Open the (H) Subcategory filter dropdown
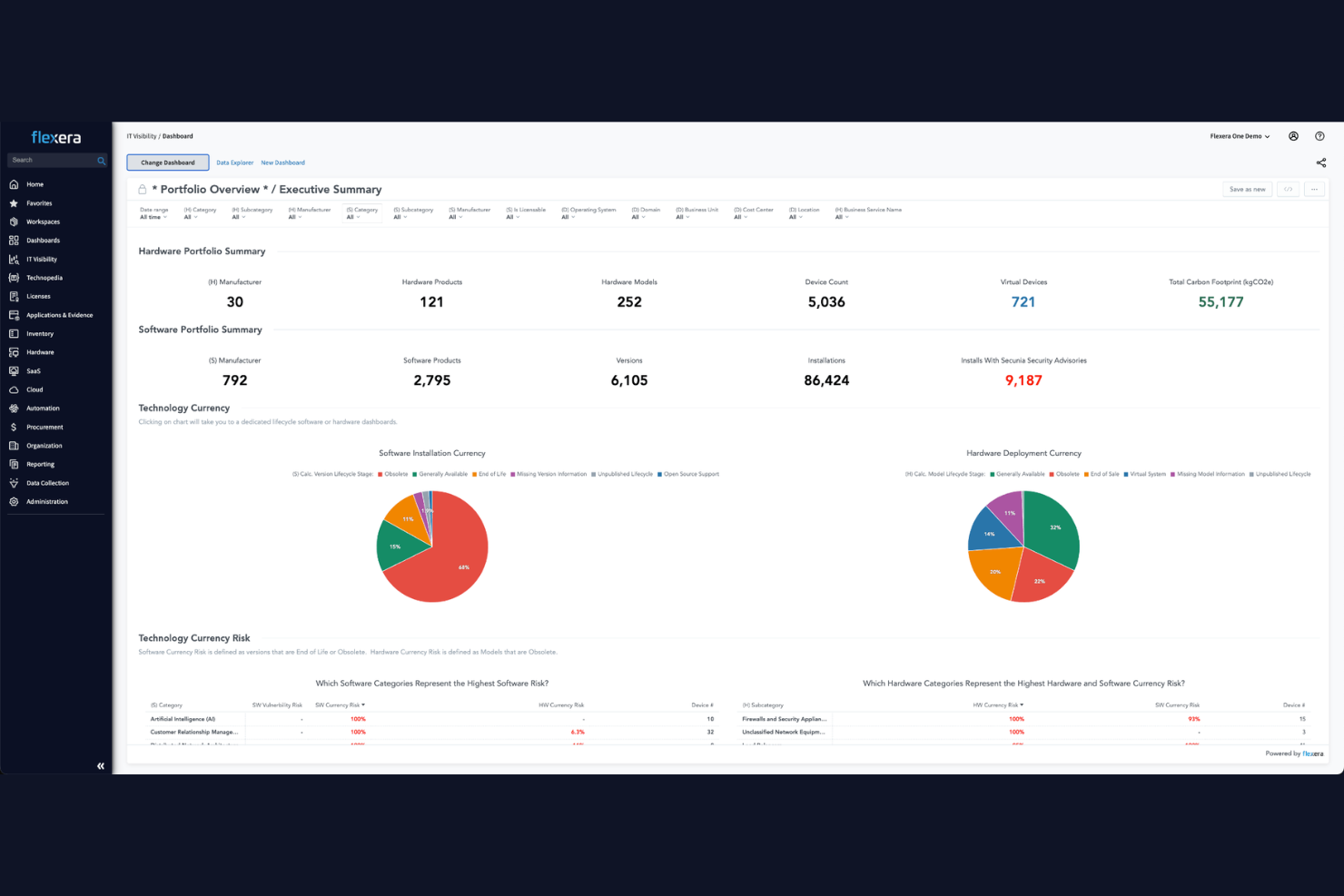 point(252,213)
